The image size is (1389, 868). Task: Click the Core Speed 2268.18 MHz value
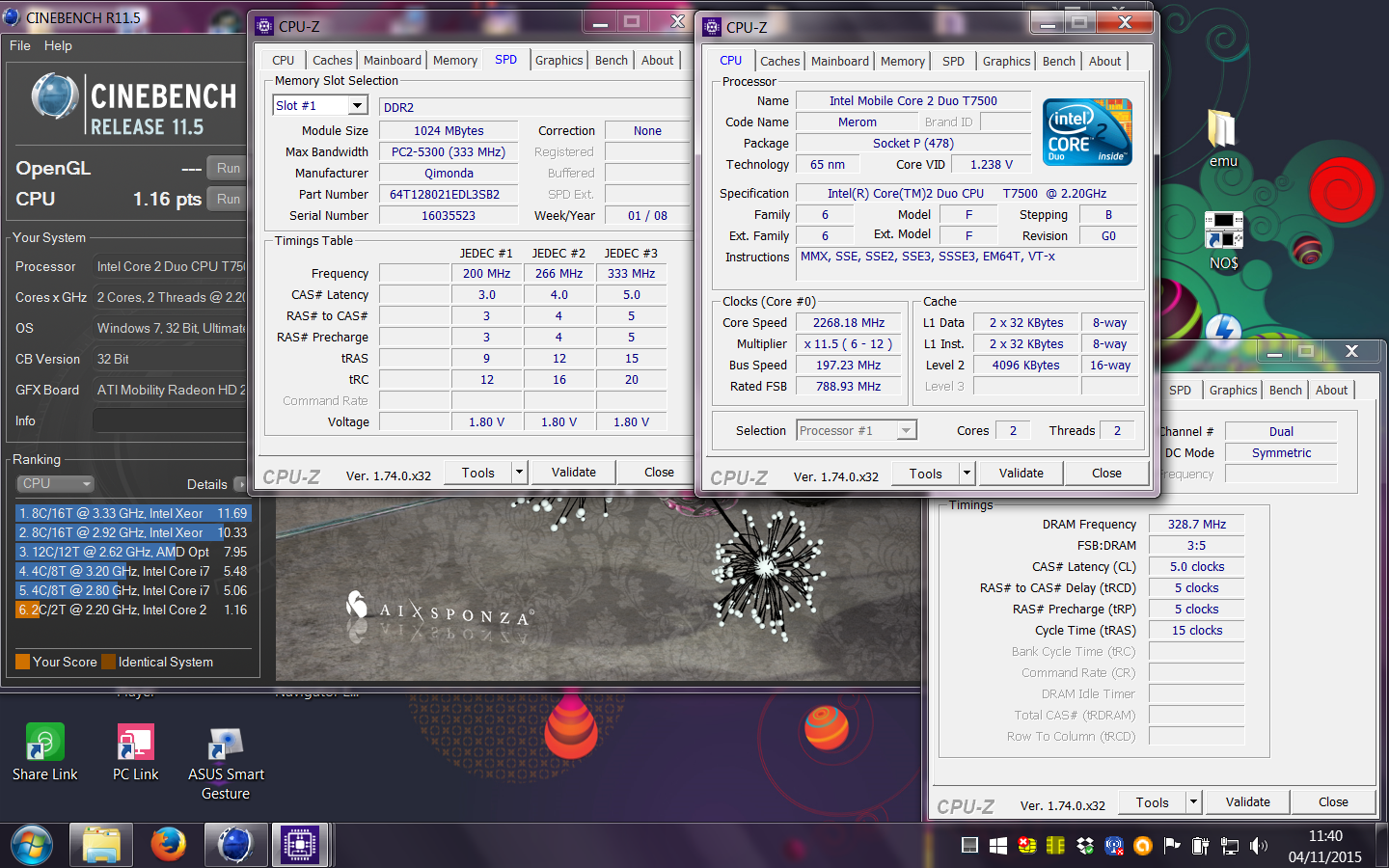(849, 323)
